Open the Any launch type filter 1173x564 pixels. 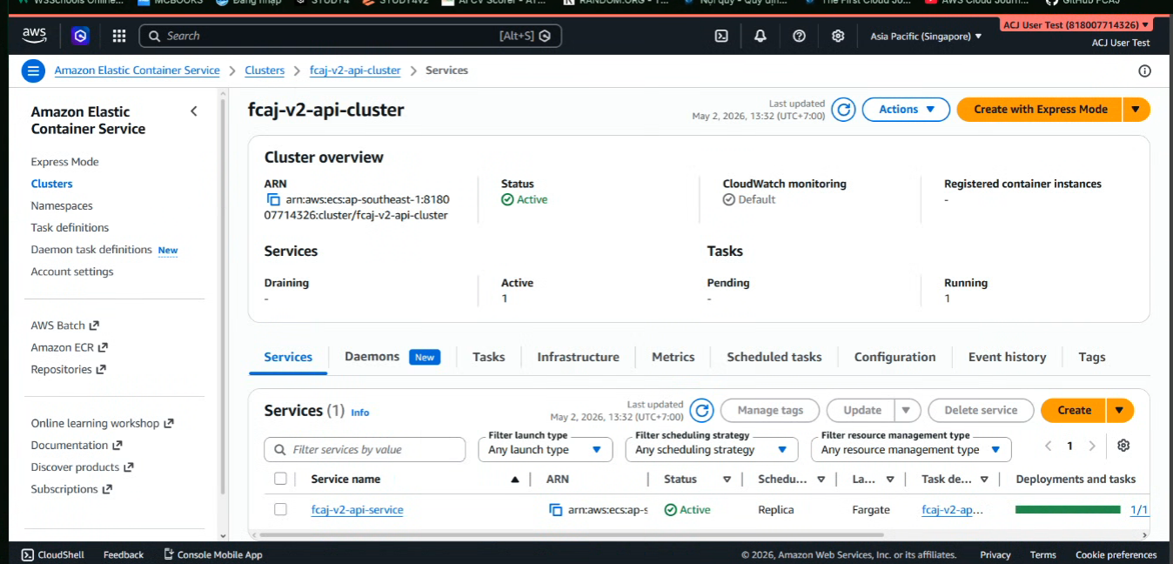pyautogui.click(x=545, y=450)
